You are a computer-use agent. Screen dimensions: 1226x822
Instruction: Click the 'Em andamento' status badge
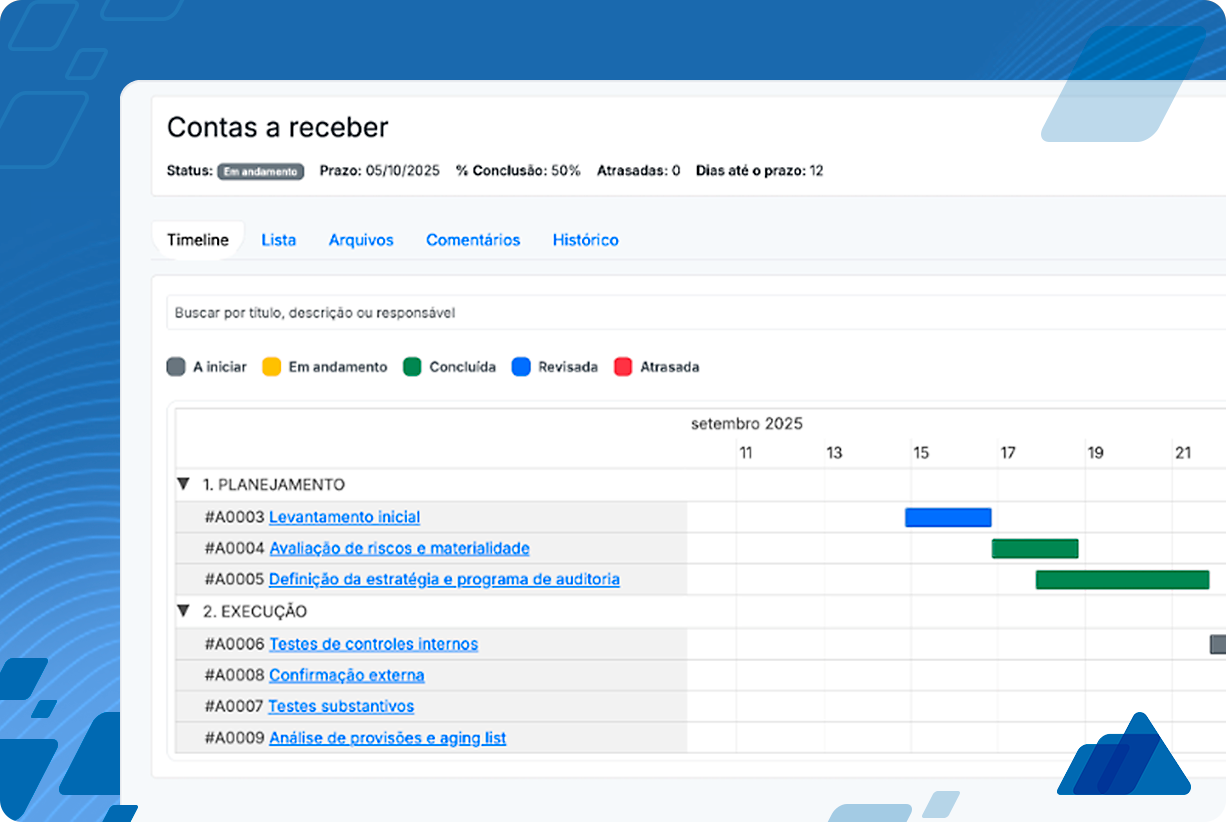261,171
